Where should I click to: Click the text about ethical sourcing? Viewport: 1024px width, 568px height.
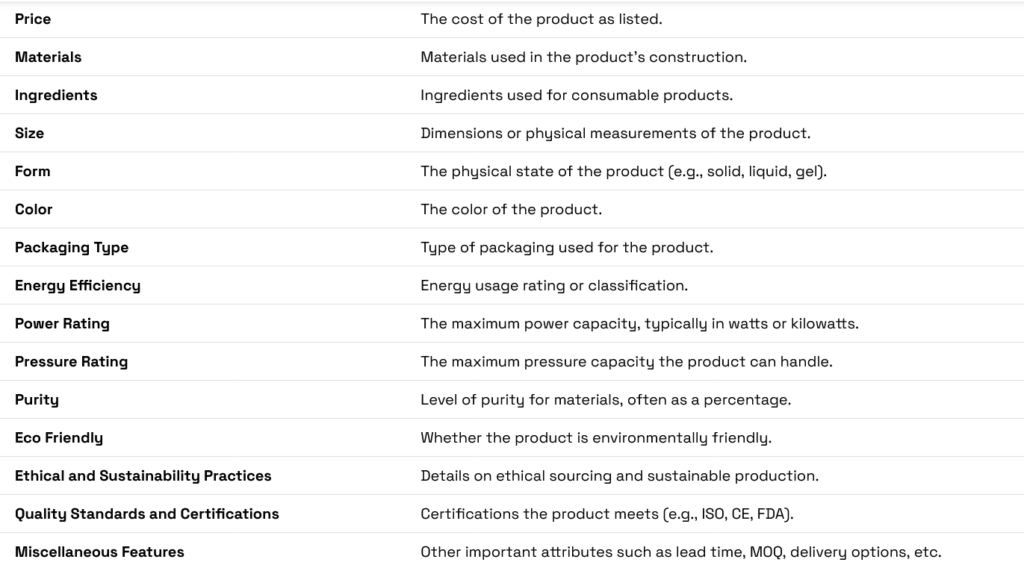tap(619, 476)
